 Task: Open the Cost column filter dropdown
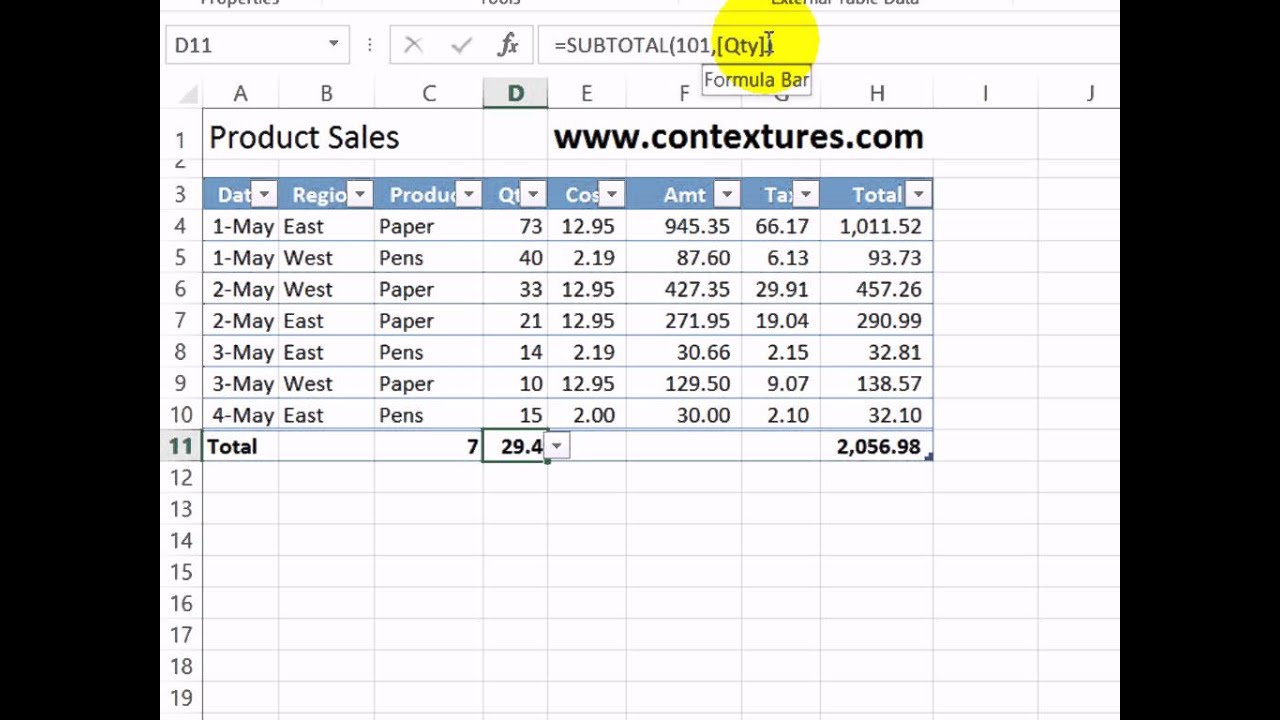pyautogui.click(x=612, y=195)
